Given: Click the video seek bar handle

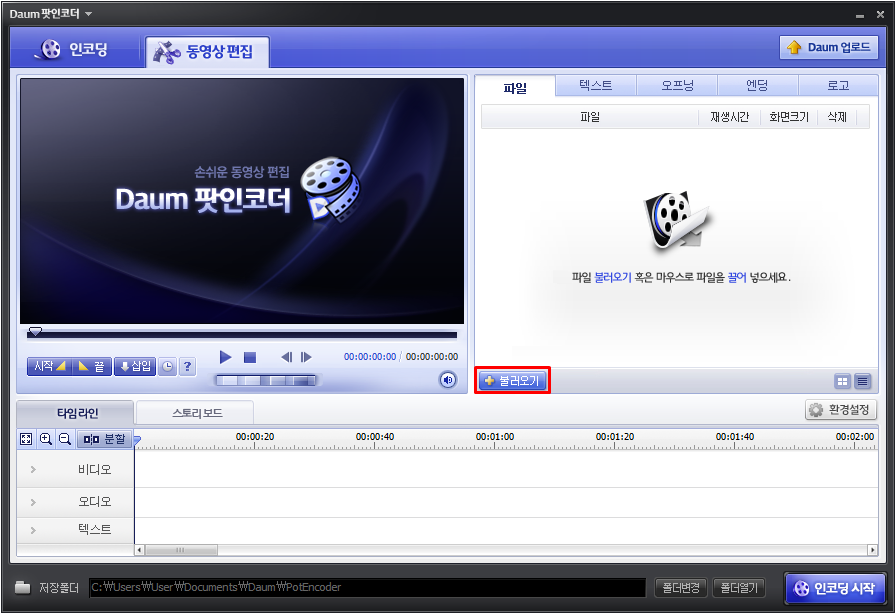Looking at the screenshot, I should click(x=35, y=331).
